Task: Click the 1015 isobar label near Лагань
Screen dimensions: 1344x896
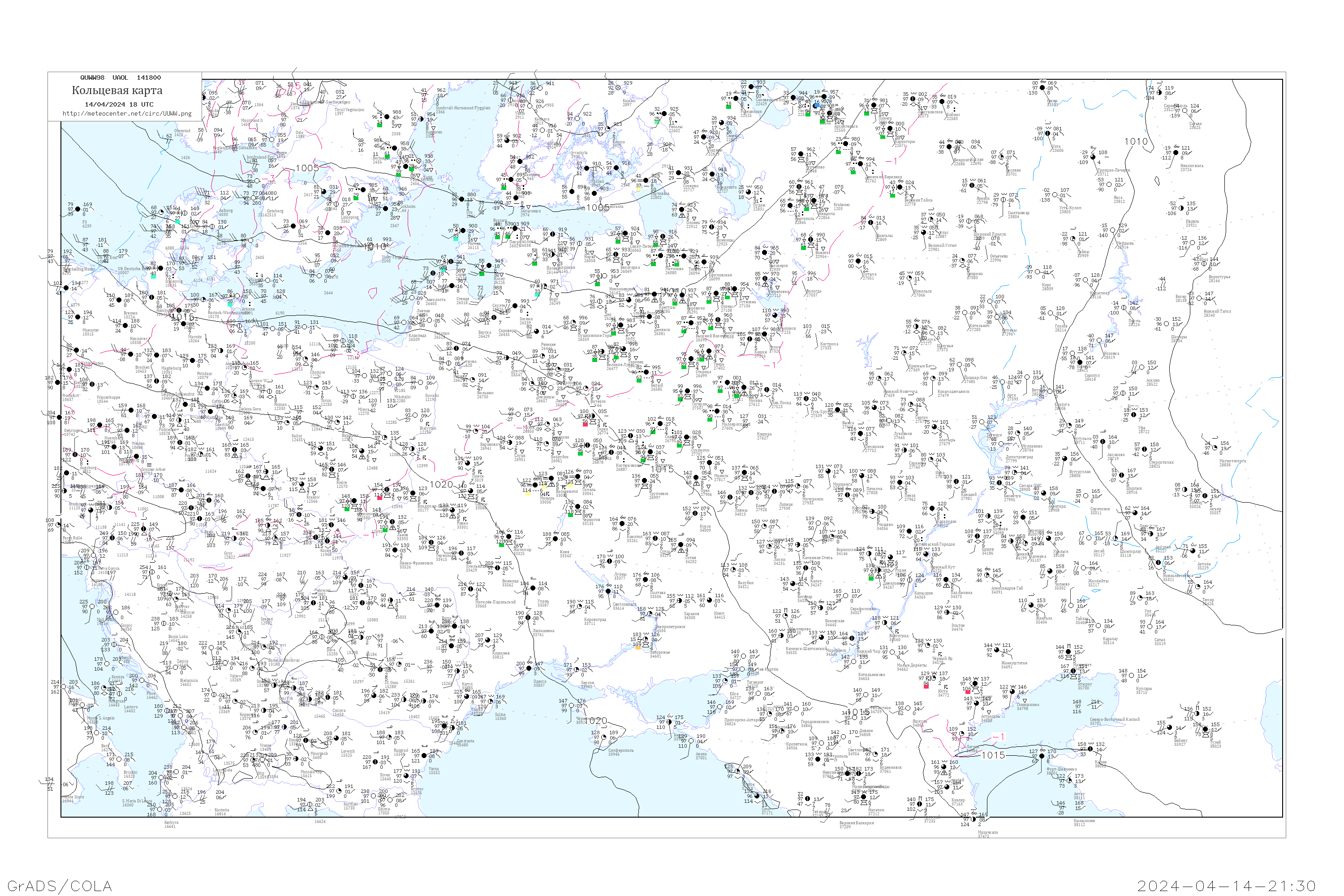Action: (x=993, y=755)
